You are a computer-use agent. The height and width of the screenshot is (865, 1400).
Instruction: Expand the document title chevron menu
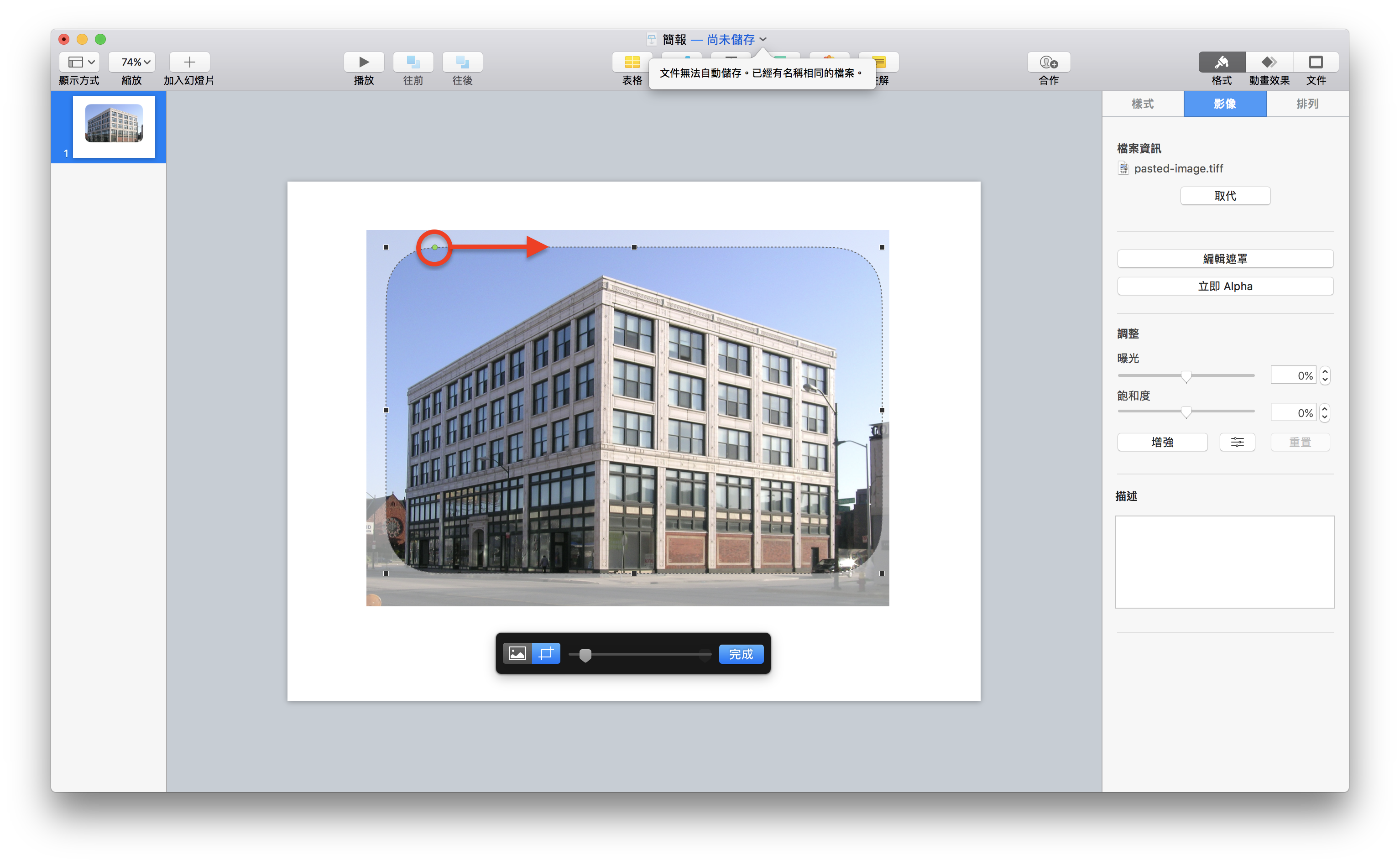(763, 40)
